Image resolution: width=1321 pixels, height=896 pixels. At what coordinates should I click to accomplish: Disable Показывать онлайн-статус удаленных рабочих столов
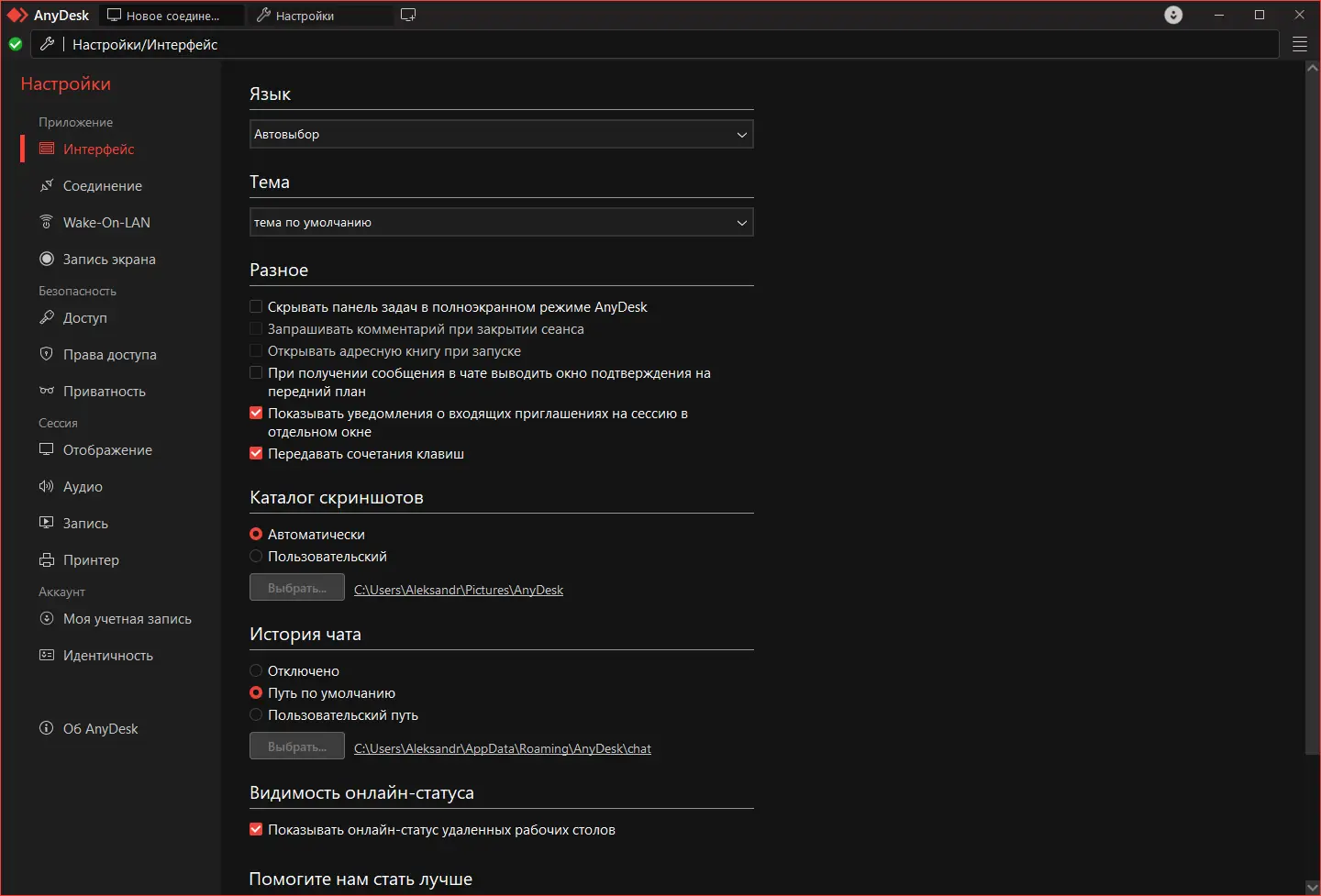click(256, 829)
